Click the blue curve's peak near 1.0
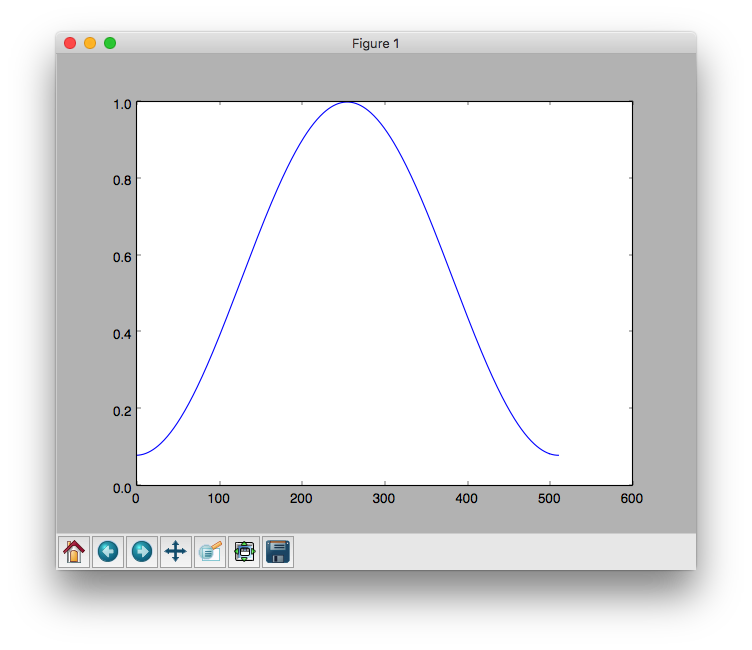The height and width of the screenshot is (650, 752). (x=347, y=102)
